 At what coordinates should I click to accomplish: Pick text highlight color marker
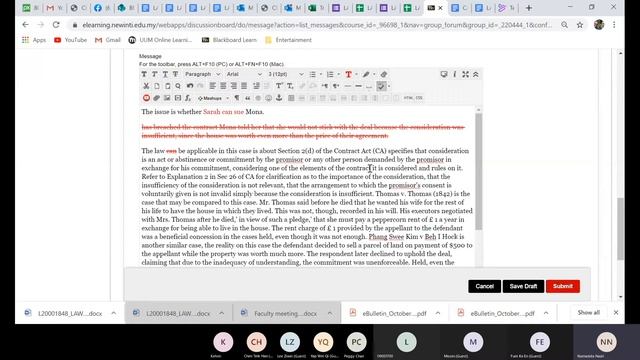[366, 74]
